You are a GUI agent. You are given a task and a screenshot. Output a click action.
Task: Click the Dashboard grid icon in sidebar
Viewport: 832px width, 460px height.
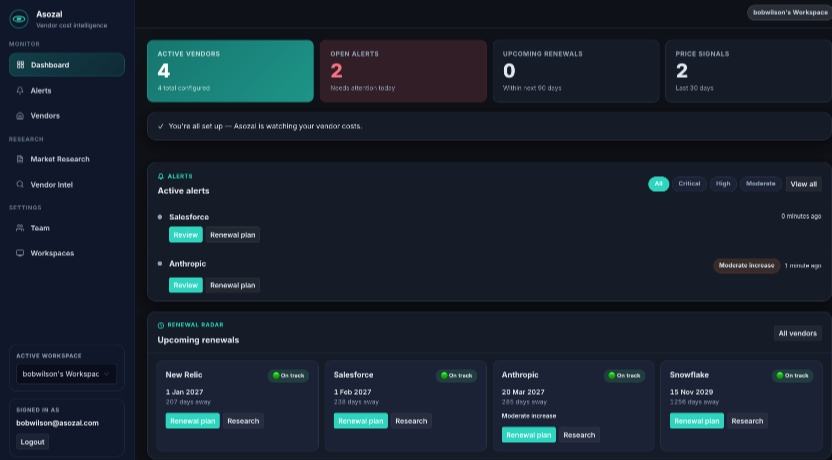point(20,65)
